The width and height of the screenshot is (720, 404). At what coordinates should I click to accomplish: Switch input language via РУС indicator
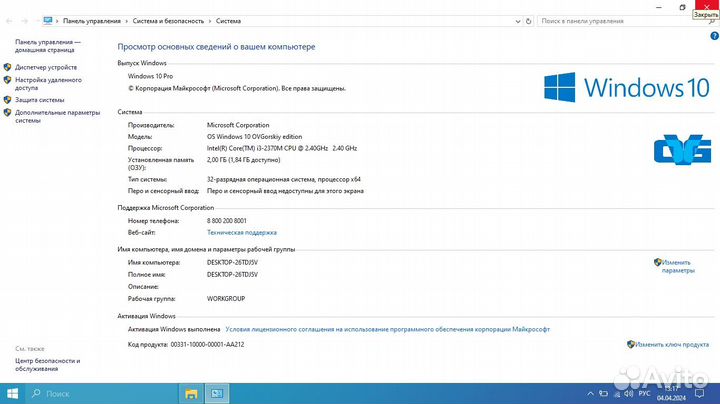pyautogui.click(x=645, y=393)
